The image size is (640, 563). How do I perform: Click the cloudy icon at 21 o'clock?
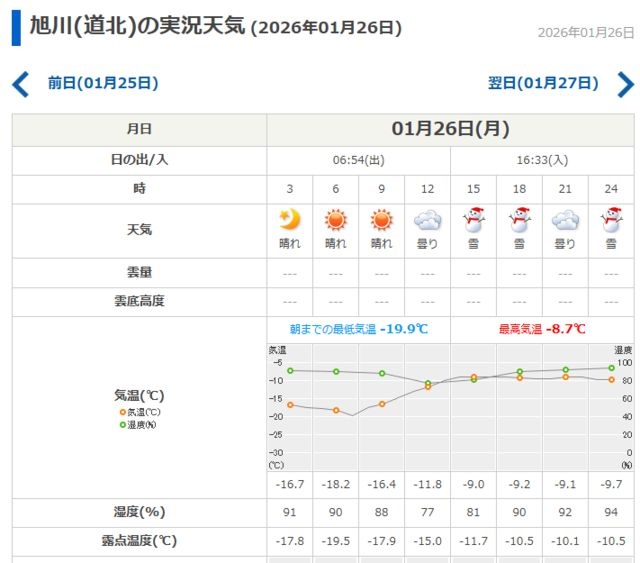click(x=565, y=220)
